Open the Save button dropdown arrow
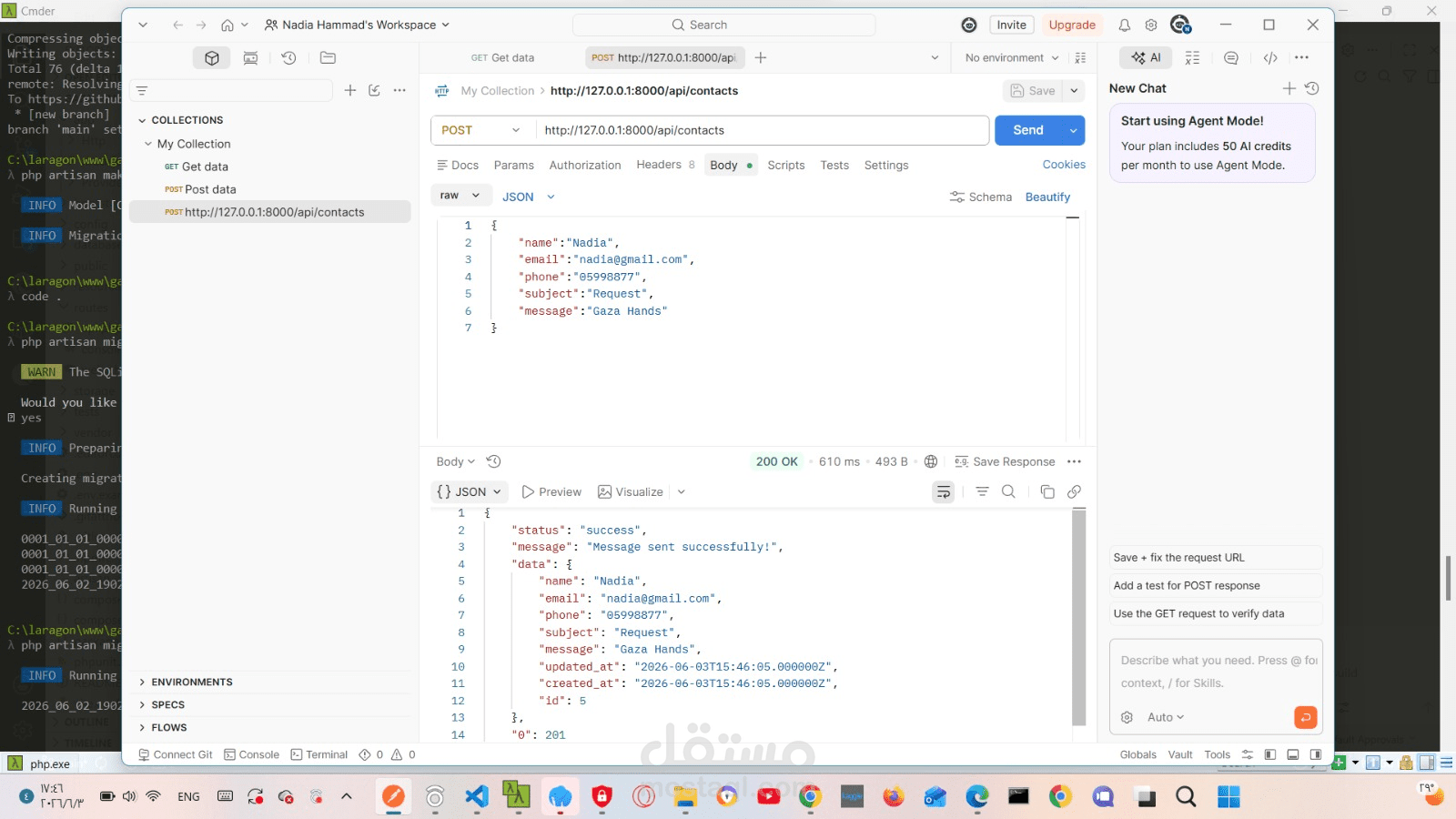Viewport: 1456px width, 819px height. [1074, 90]
